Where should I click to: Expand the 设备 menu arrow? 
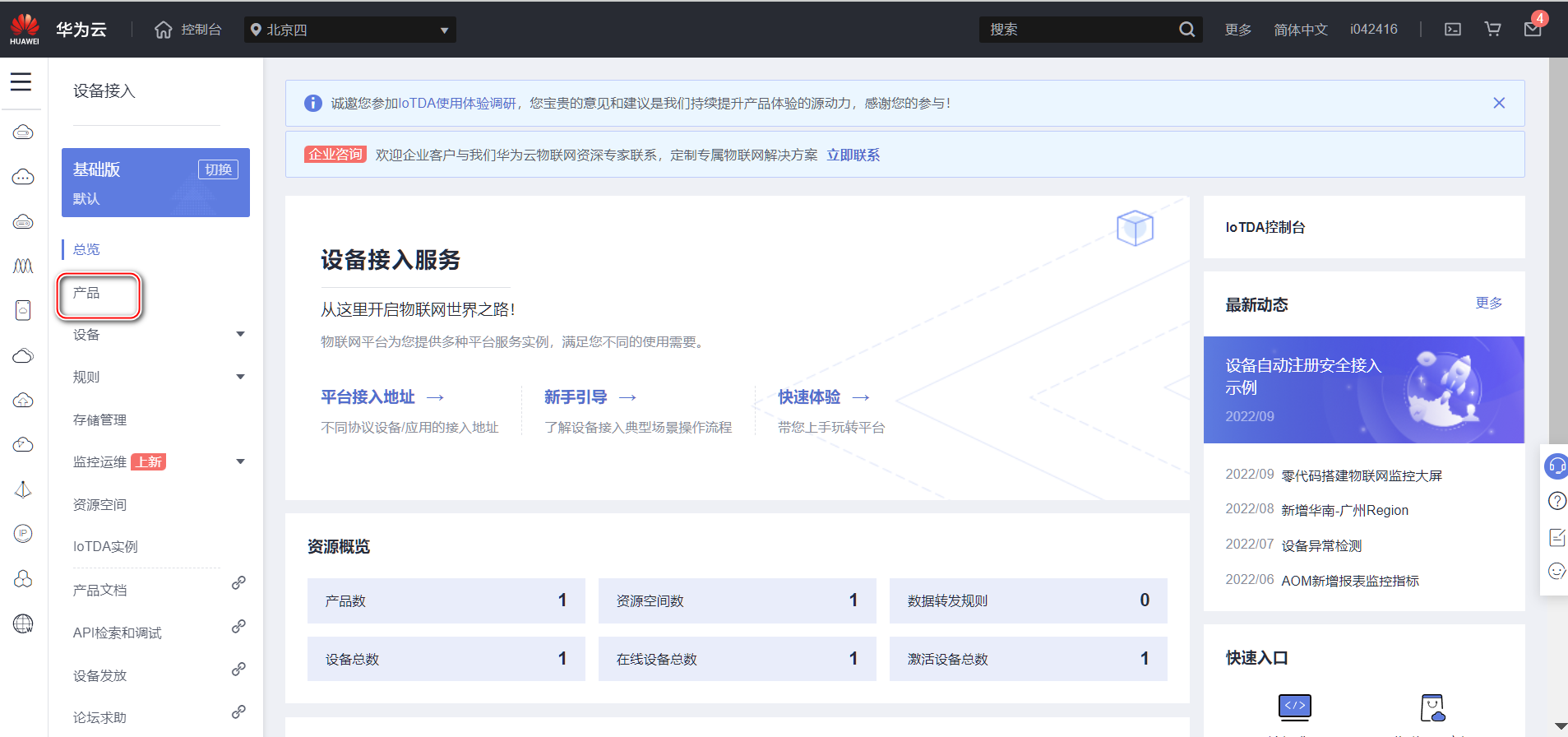240,334
